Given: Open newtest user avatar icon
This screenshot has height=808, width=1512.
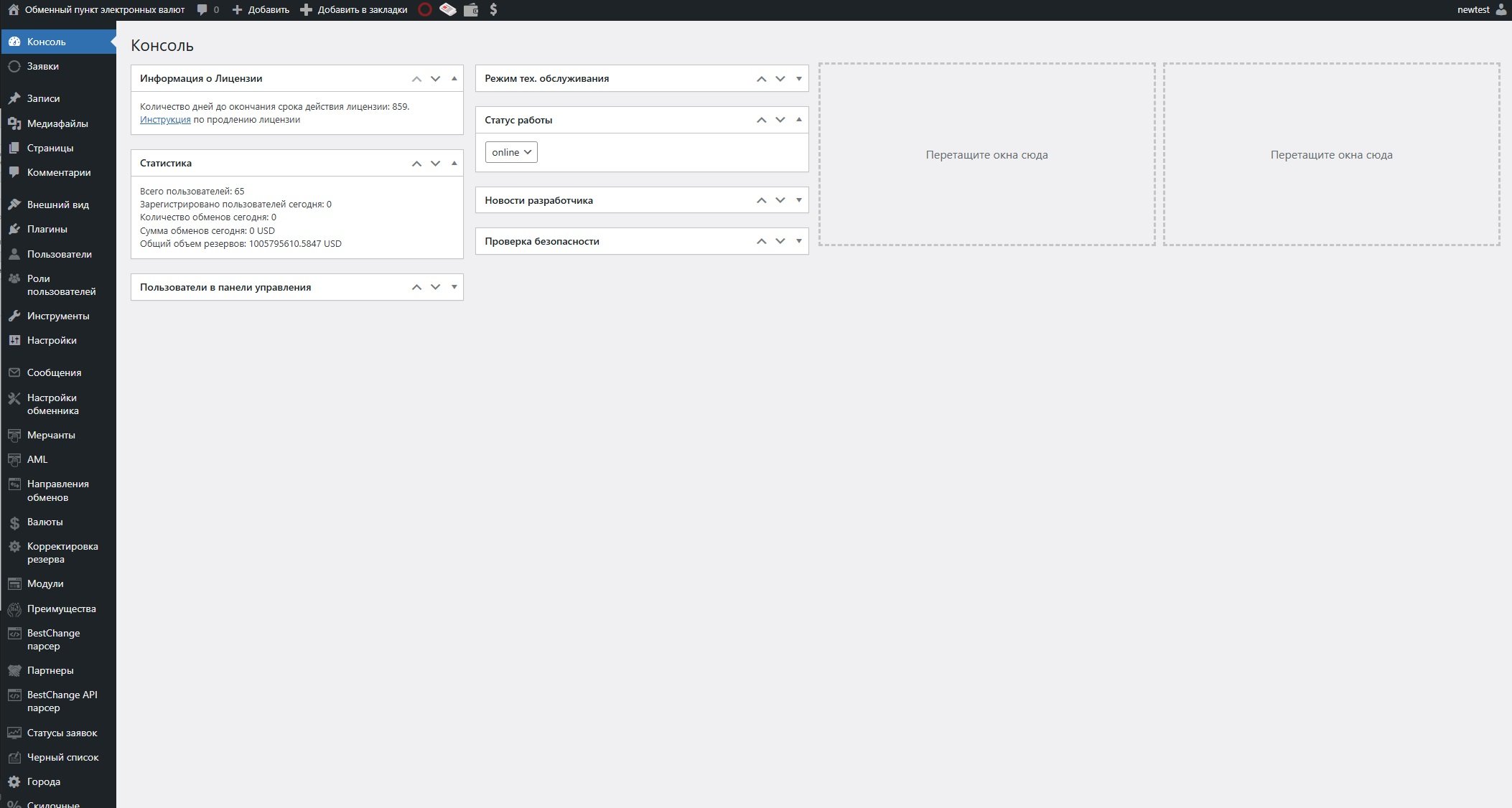Looking at the screenshot, I should pos(1501,10).
